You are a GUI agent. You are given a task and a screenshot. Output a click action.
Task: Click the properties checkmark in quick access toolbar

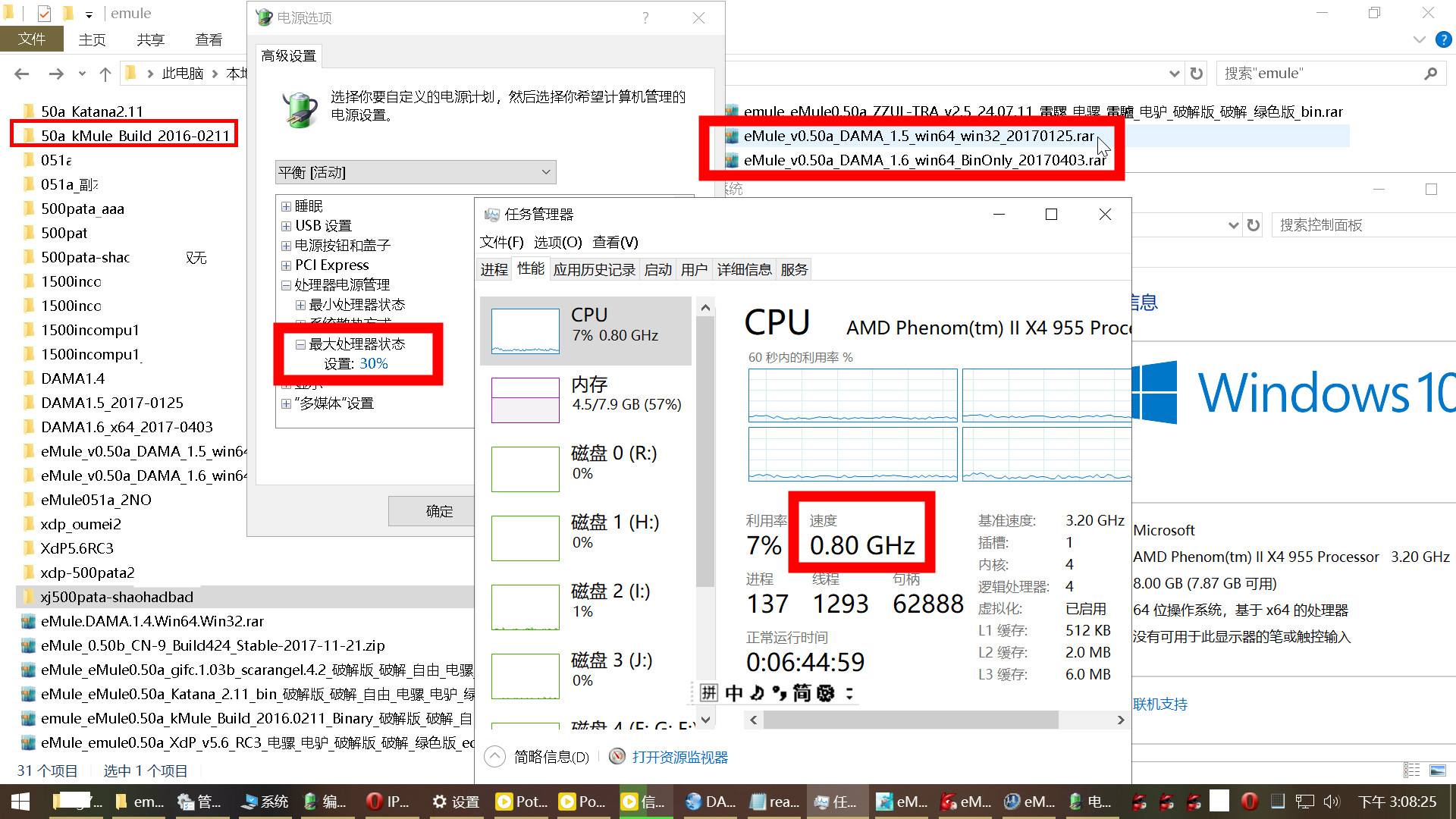tap(44, 14)
